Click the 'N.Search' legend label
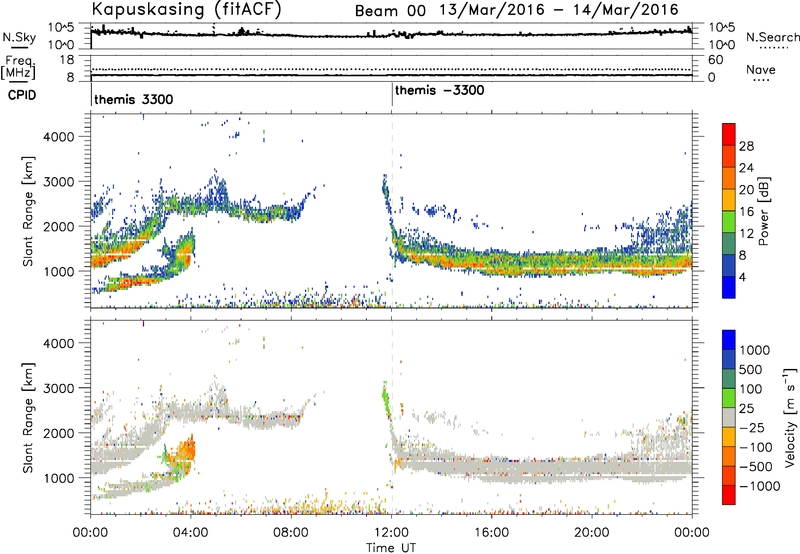 click(x=772, y=37)
